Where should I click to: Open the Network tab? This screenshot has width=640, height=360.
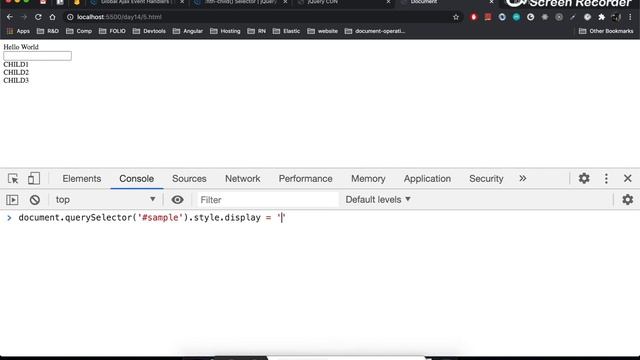point(242,178)
